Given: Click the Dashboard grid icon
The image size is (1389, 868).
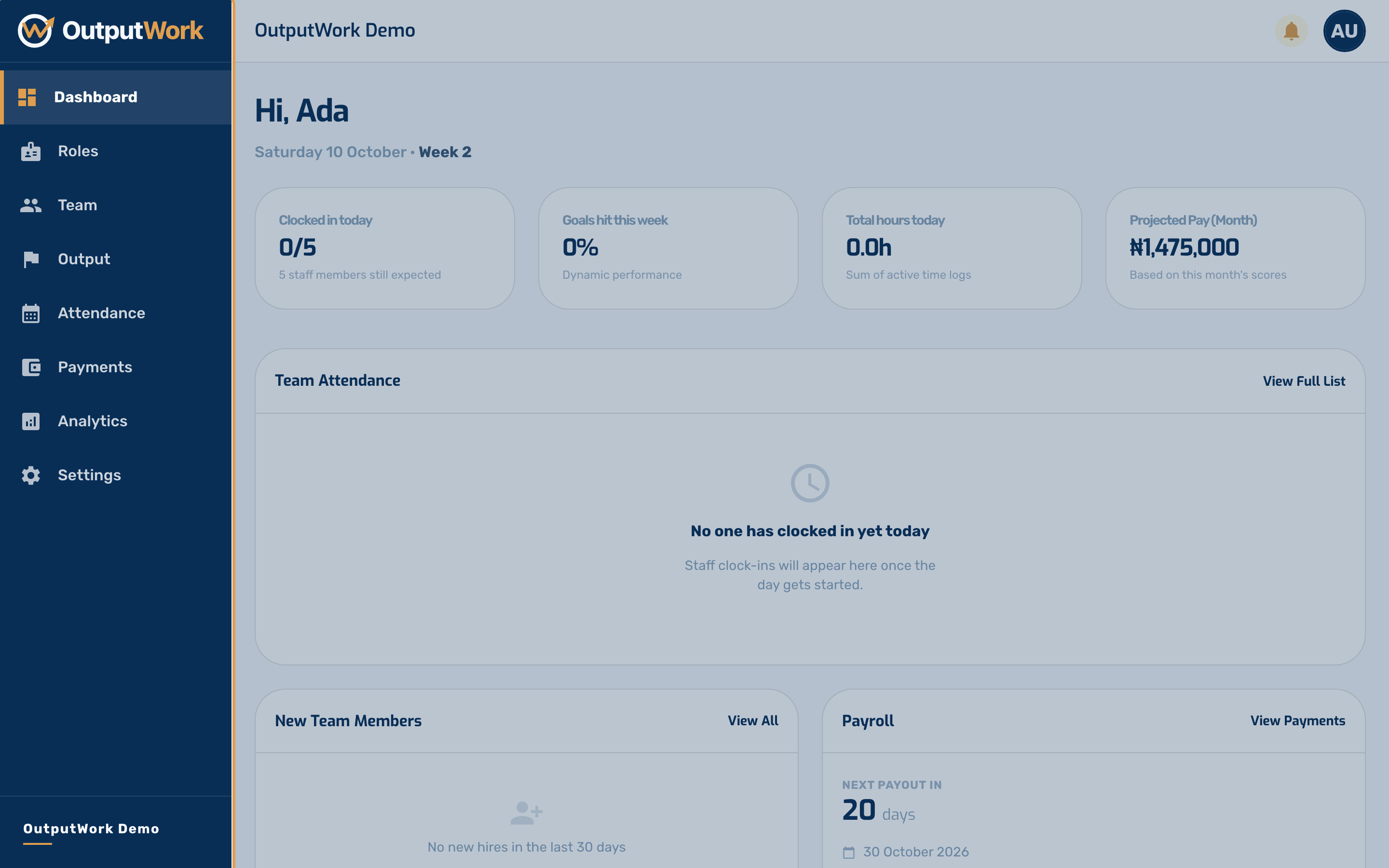Looking at the screenshot, I should tap(27, 97).
